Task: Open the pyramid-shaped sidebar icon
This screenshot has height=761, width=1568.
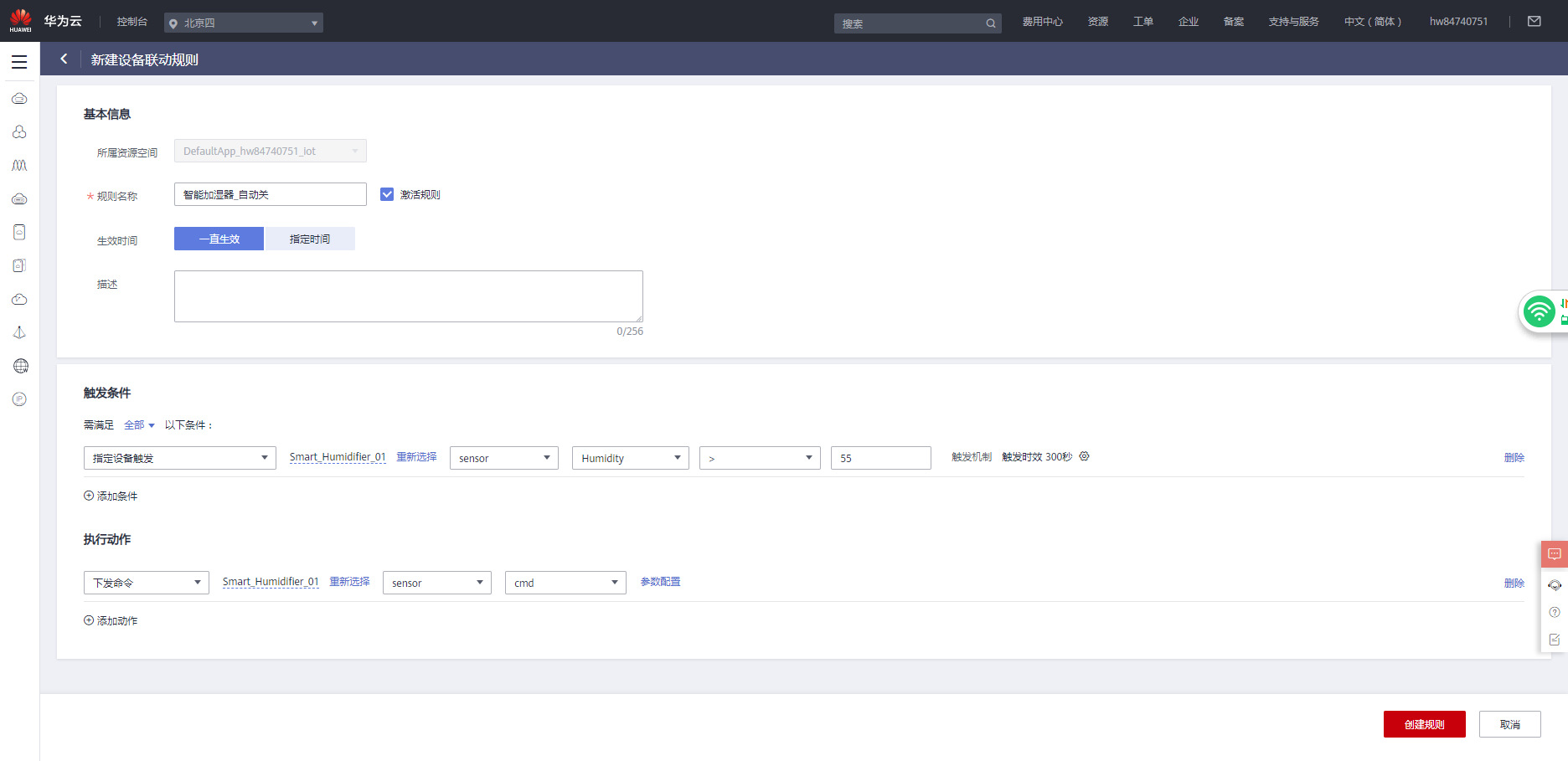Action: point(19,332)
